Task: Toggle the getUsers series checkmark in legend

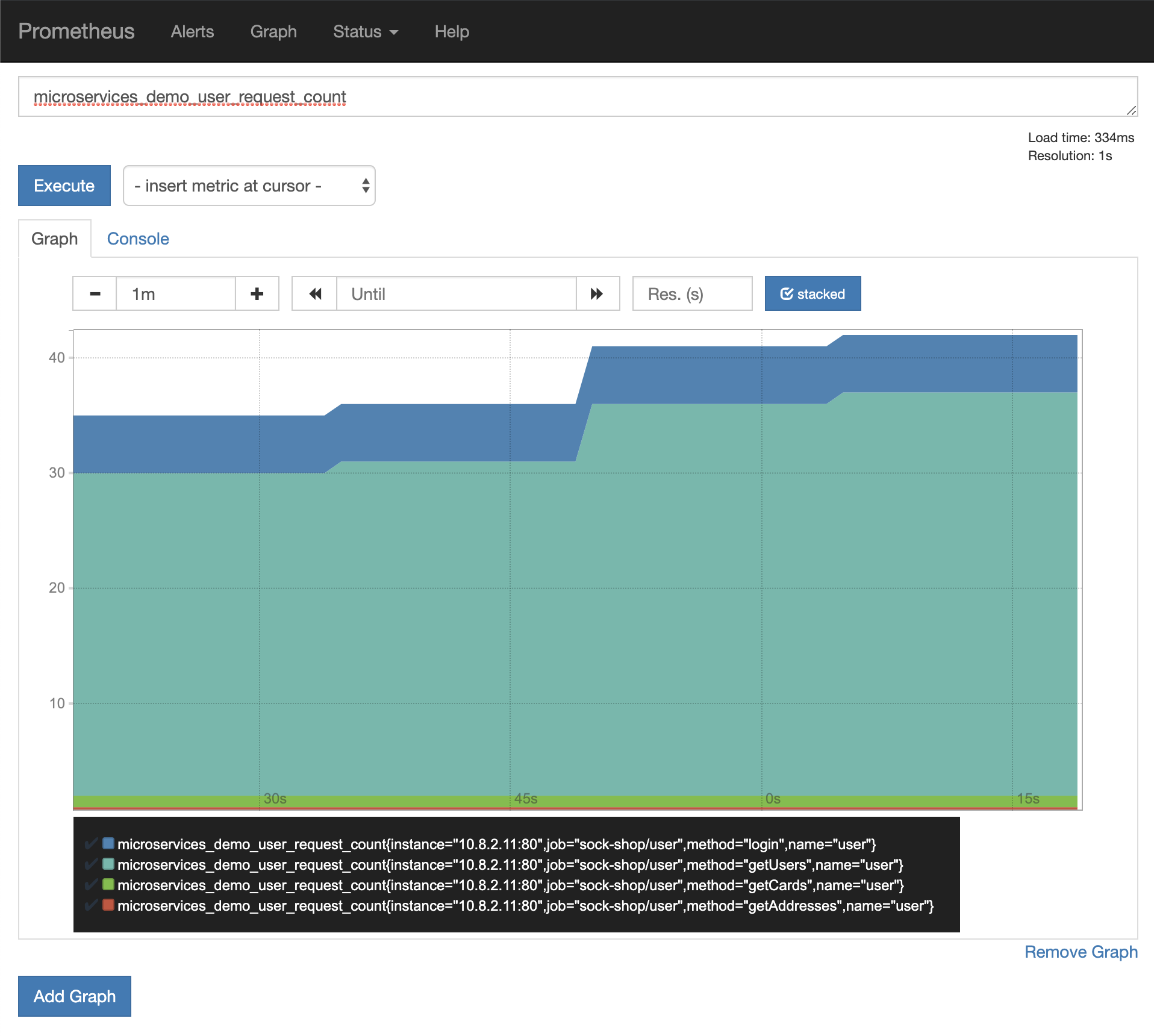Action: 92,864
